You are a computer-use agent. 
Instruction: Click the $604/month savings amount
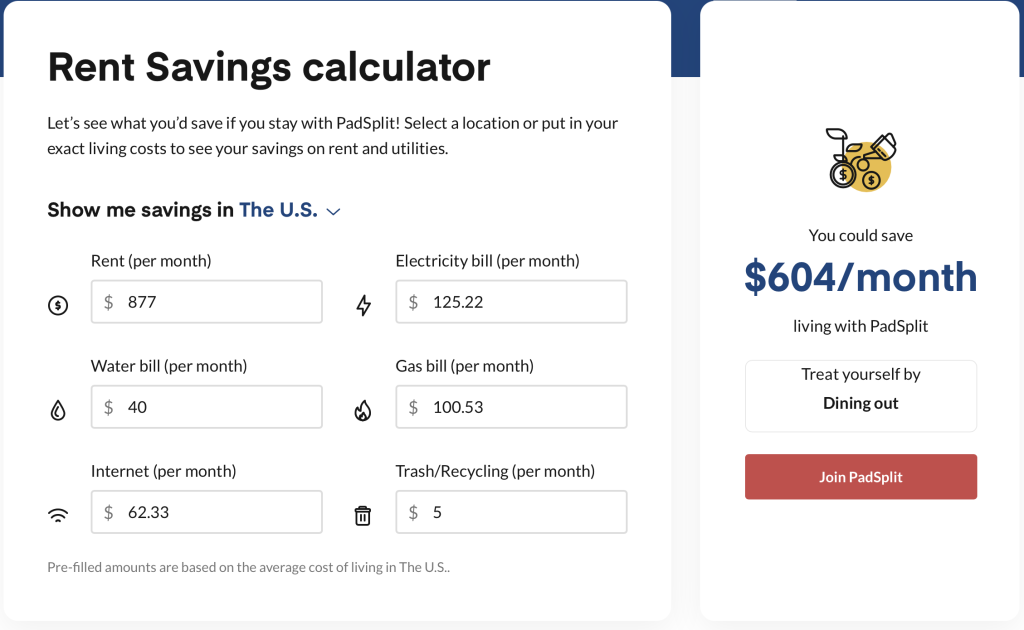pos(861,277)
